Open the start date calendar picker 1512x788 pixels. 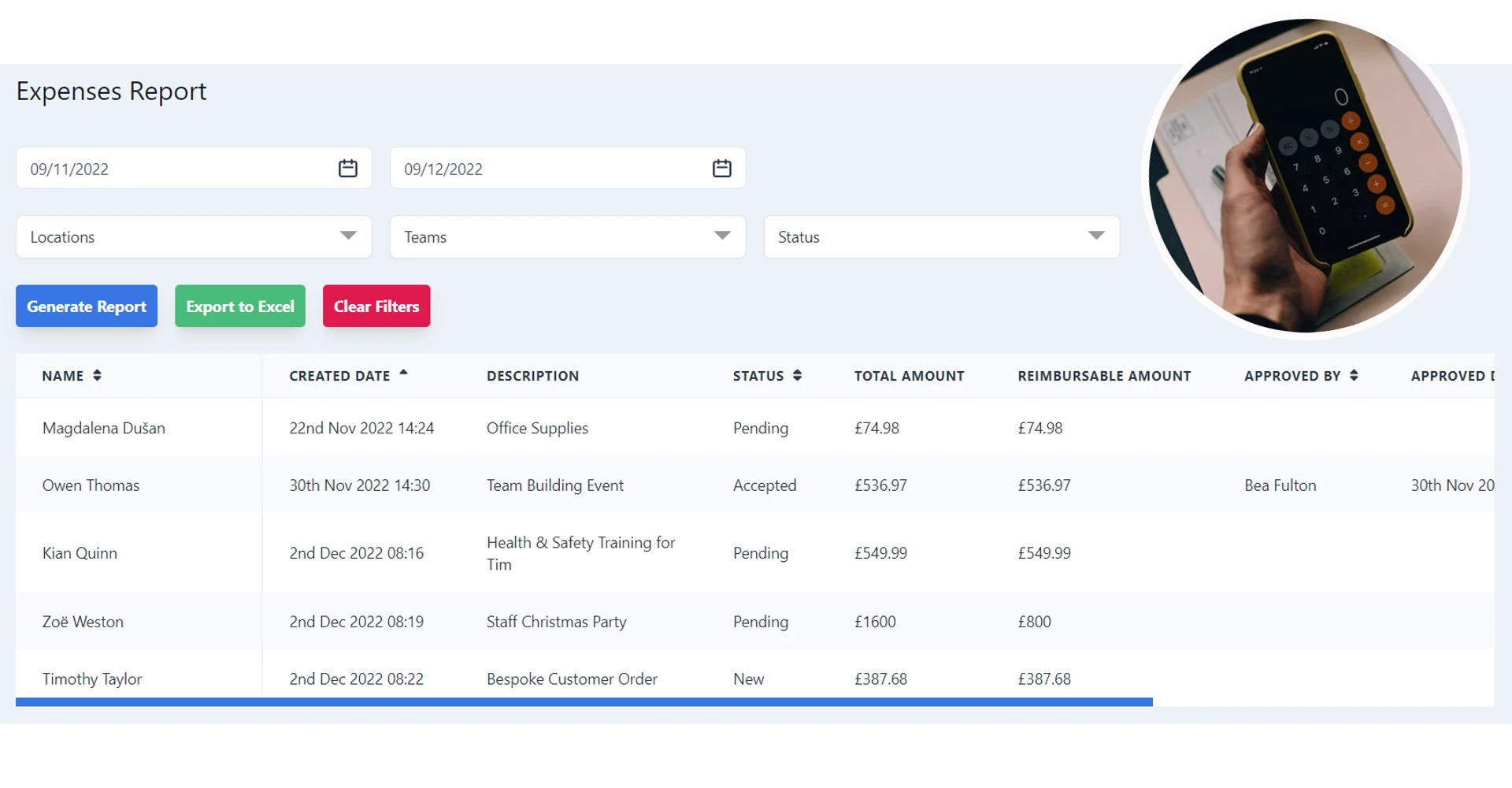tap(347, 167)
